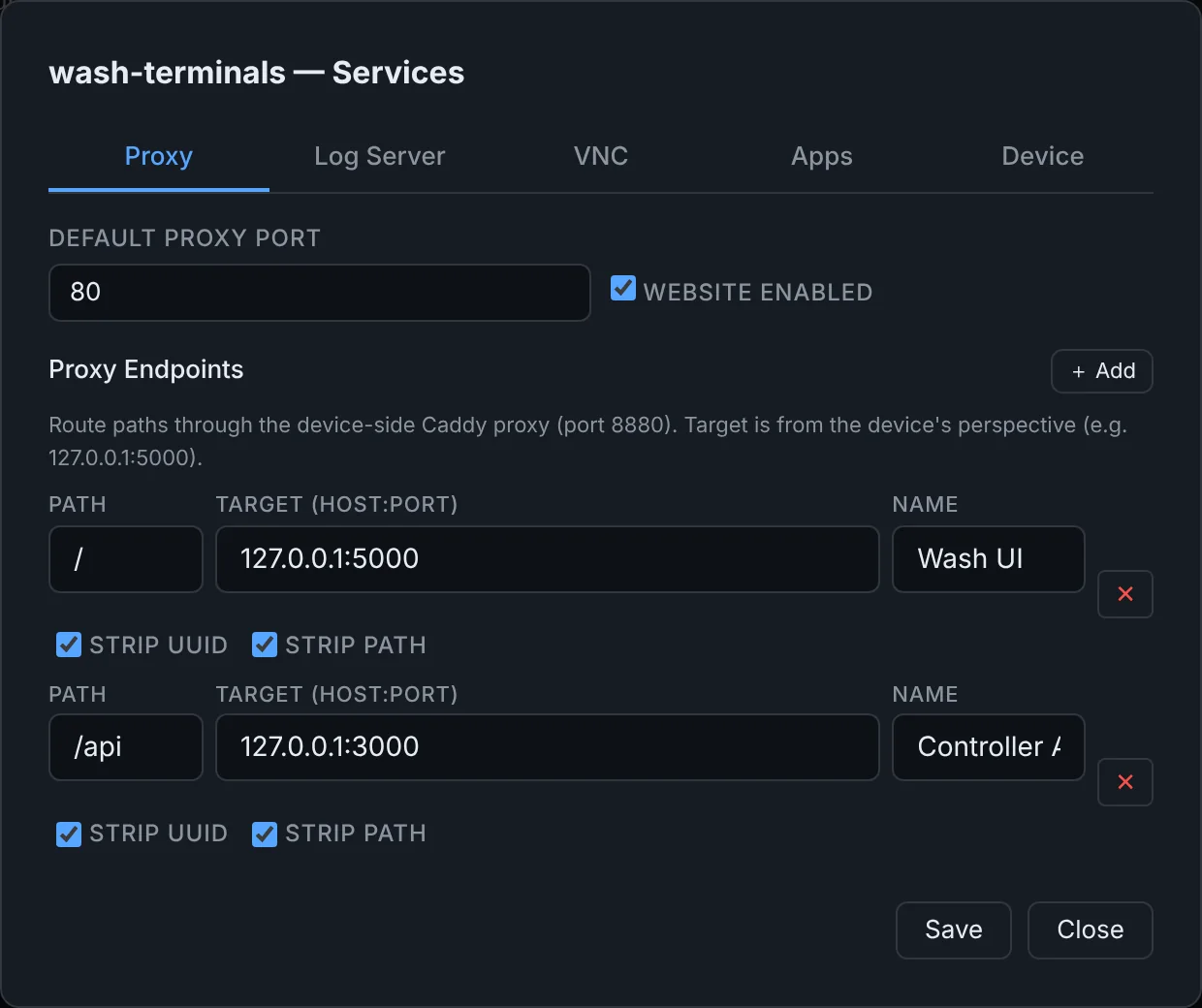
Task: Click the wash-terminals — Services title
Action: coord(257,73)
